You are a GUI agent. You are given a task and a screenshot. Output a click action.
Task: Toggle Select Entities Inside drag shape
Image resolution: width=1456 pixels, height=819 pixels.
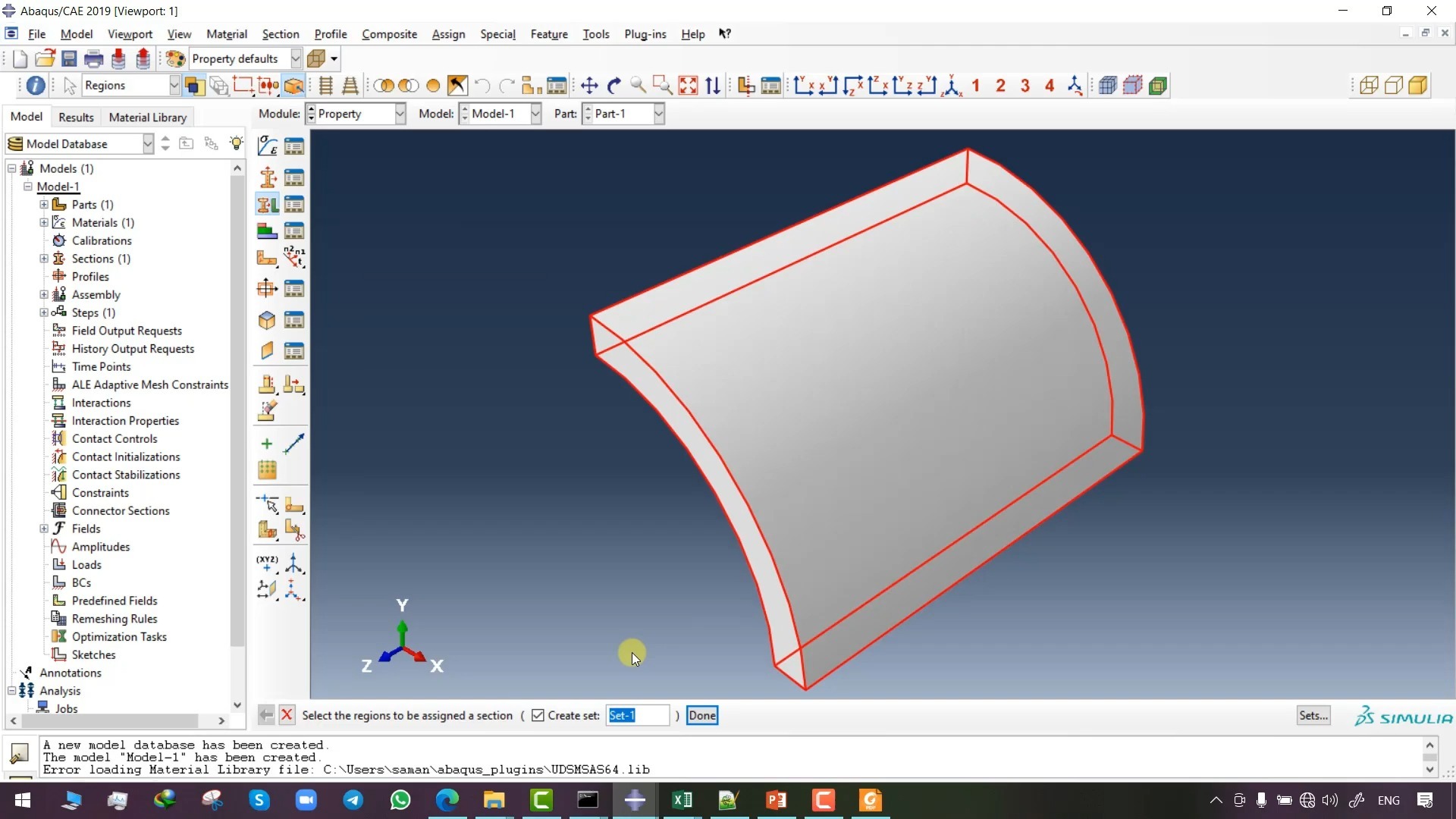[x=268, y=86]
